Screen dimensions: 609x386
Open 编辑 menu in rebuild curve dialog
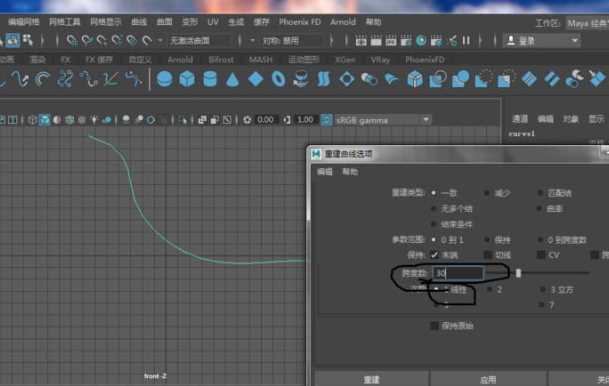(x=325, y=172)
